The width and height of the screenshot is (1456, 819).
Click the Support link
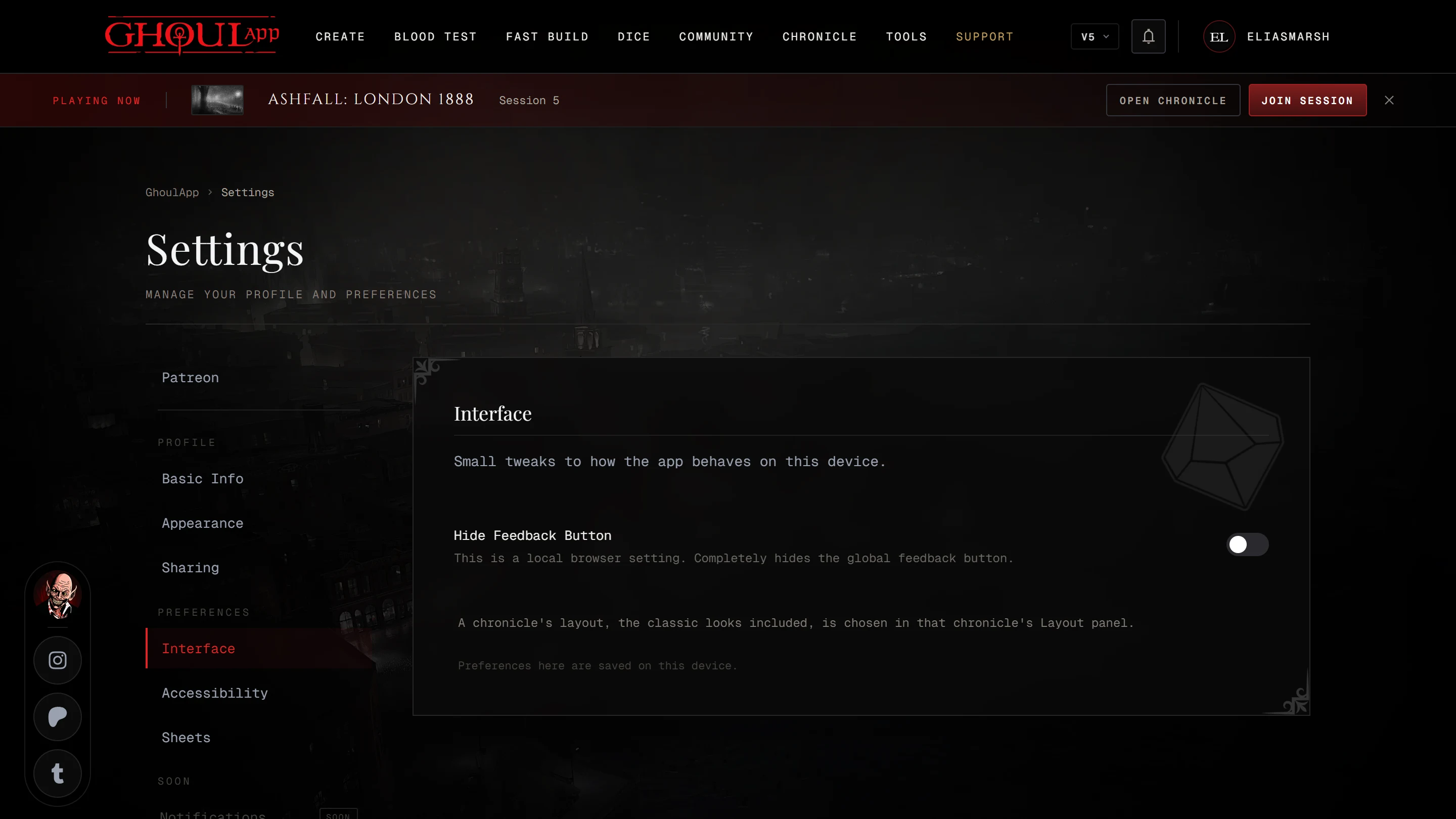(x=985, y=37)
